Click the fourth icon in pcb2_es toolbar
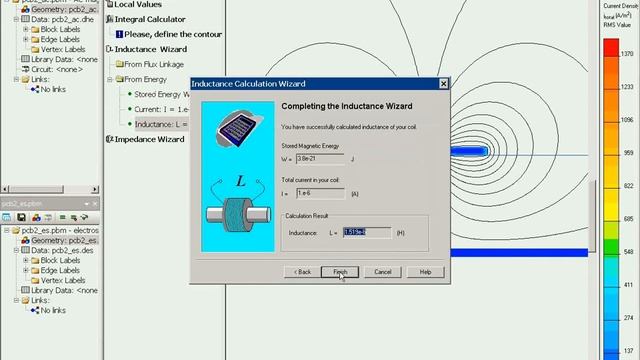The height and width of the screenshot is (360, 640). click(x=48, y=218)
